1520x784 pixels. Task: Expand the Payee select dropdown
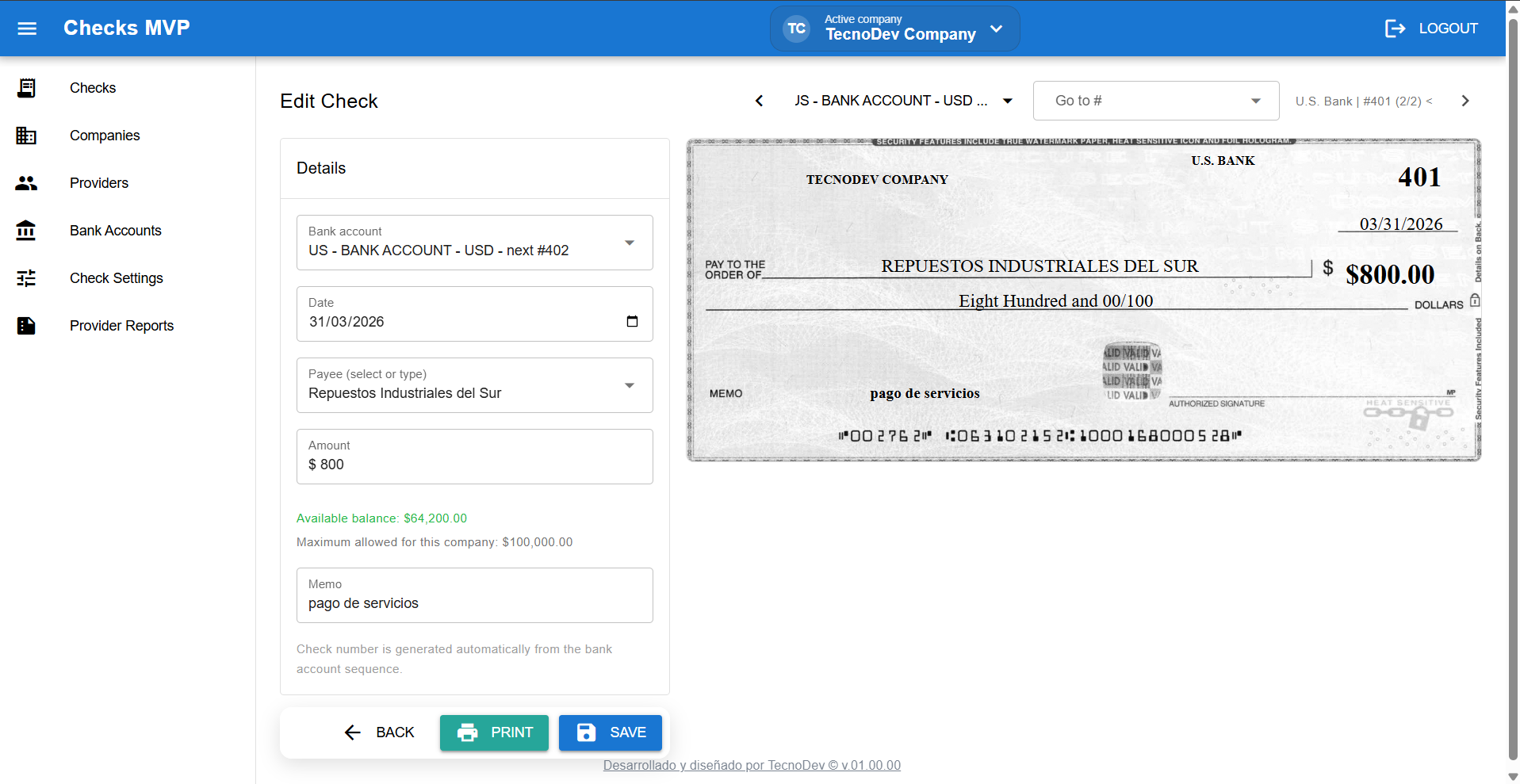[629, 385]
